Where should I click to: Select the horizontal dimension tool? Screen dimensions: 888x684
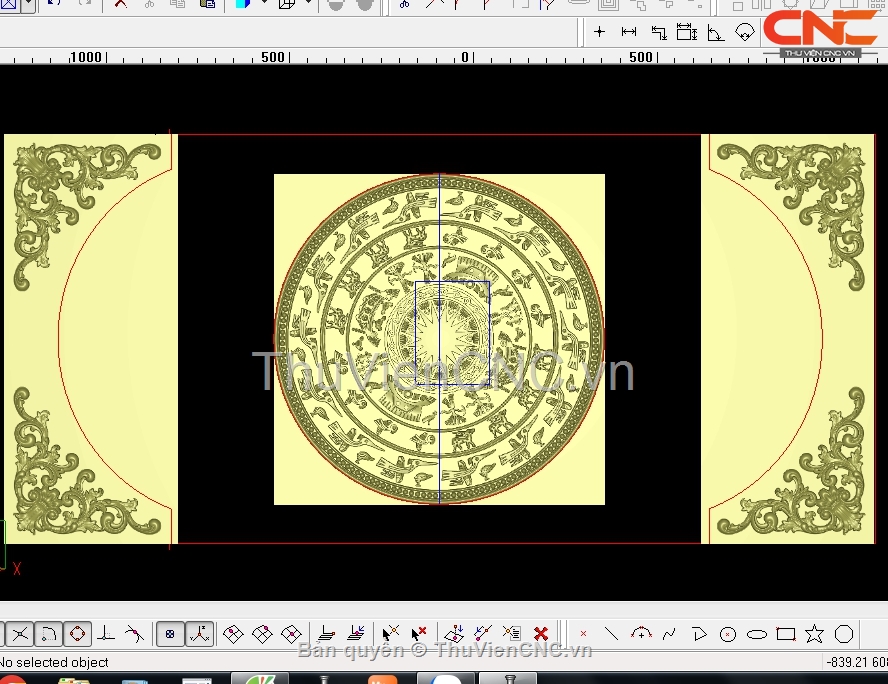click(x=629, y=32)
